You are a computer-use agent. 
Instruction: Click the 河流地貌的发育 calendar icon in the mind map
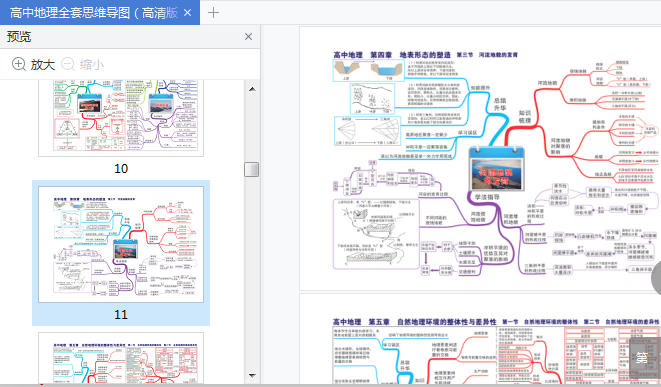[x=497, y=168]
